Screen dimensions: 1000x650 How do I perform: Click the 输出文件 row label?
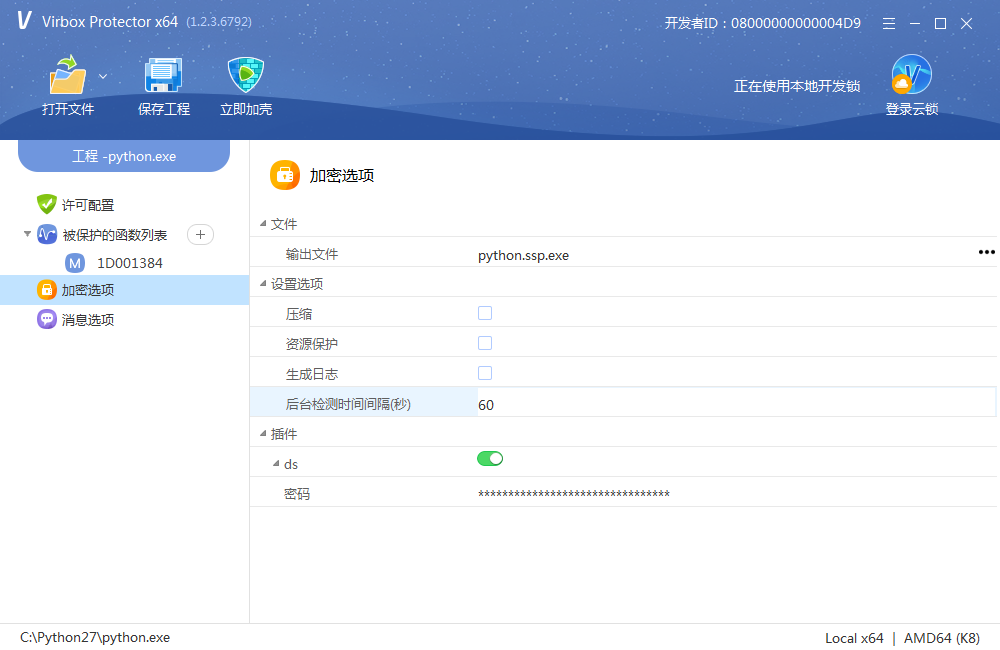(312, 254)
